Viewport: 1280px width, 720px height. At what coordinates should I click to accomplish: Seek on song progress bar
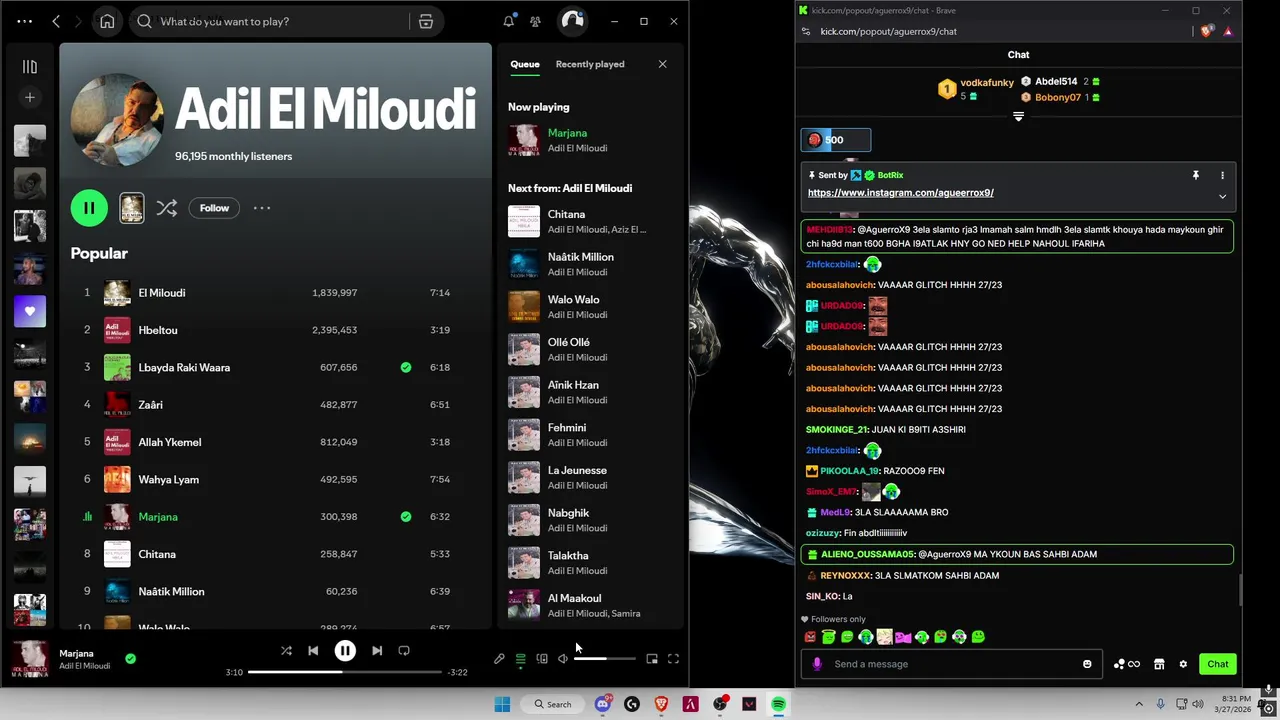(x=343, y=672)
